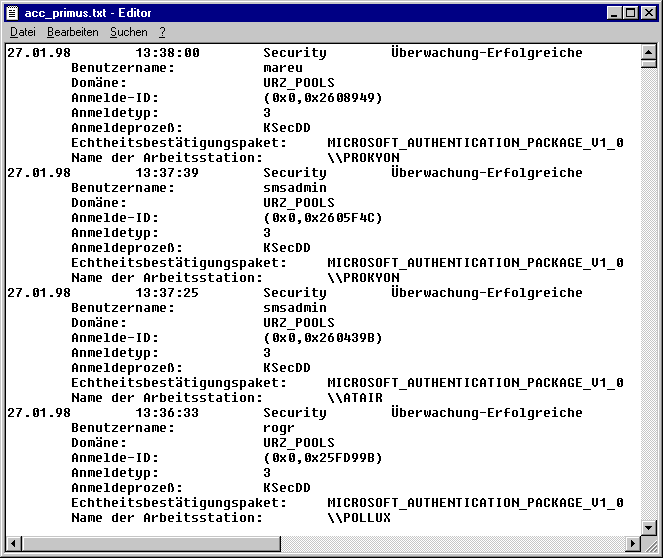Click the logon ID (0x0,0x25FD99B)
The image size is (663, 558).
click(x=323, y=458)
